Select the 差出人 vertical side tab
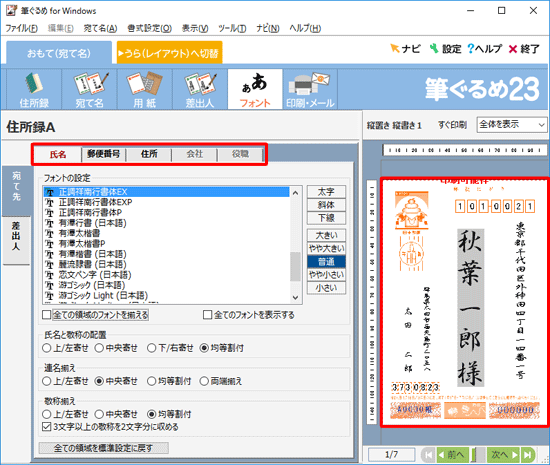The width and height of the screenshot is (550, 465). 16,240
